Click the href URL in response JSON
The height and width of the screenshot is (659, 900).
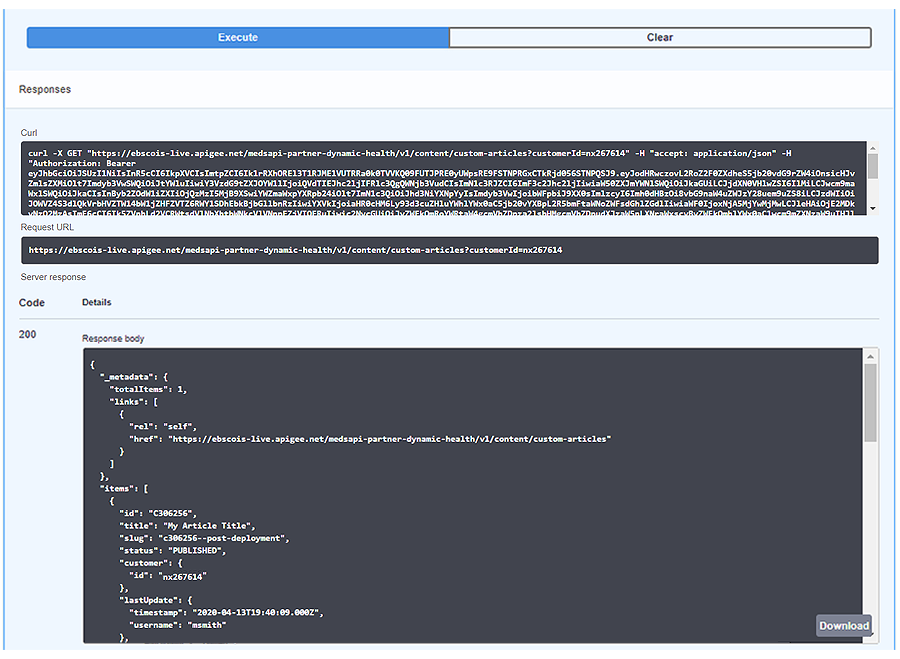click(x=389, y=438)
